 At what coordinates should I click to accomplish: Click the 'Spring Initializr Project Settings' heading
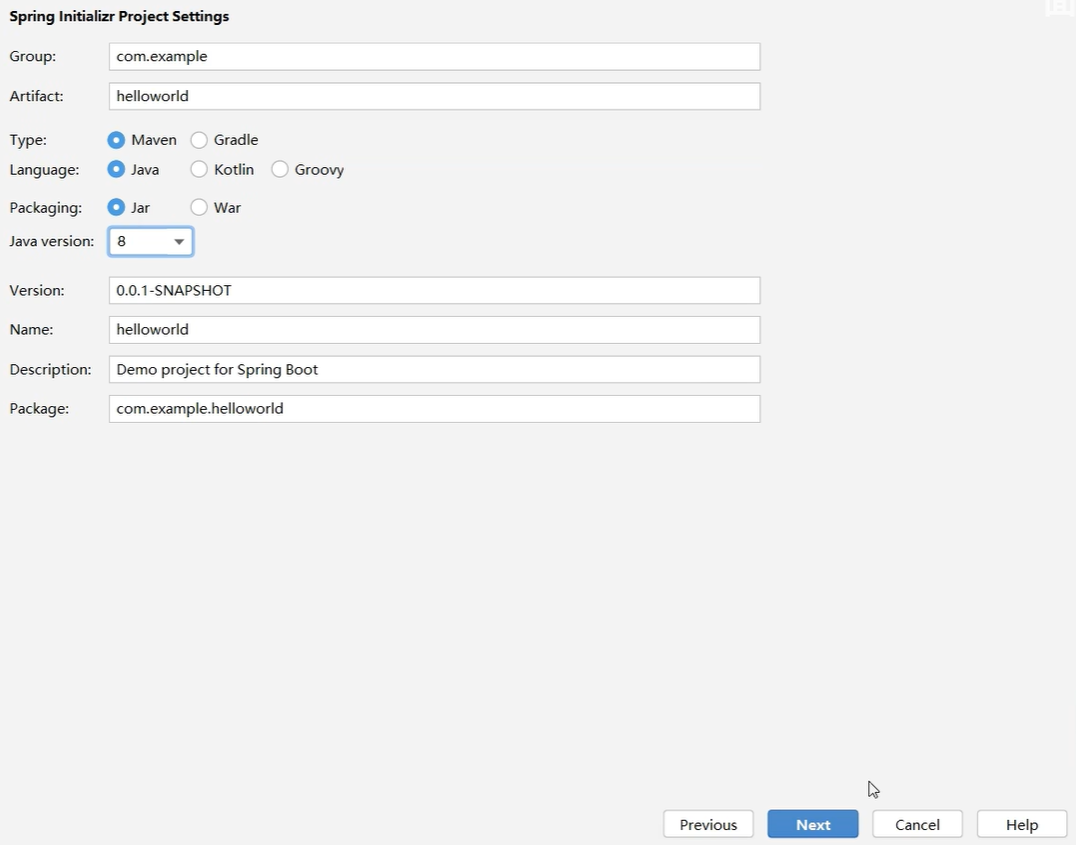pos(119,16)
